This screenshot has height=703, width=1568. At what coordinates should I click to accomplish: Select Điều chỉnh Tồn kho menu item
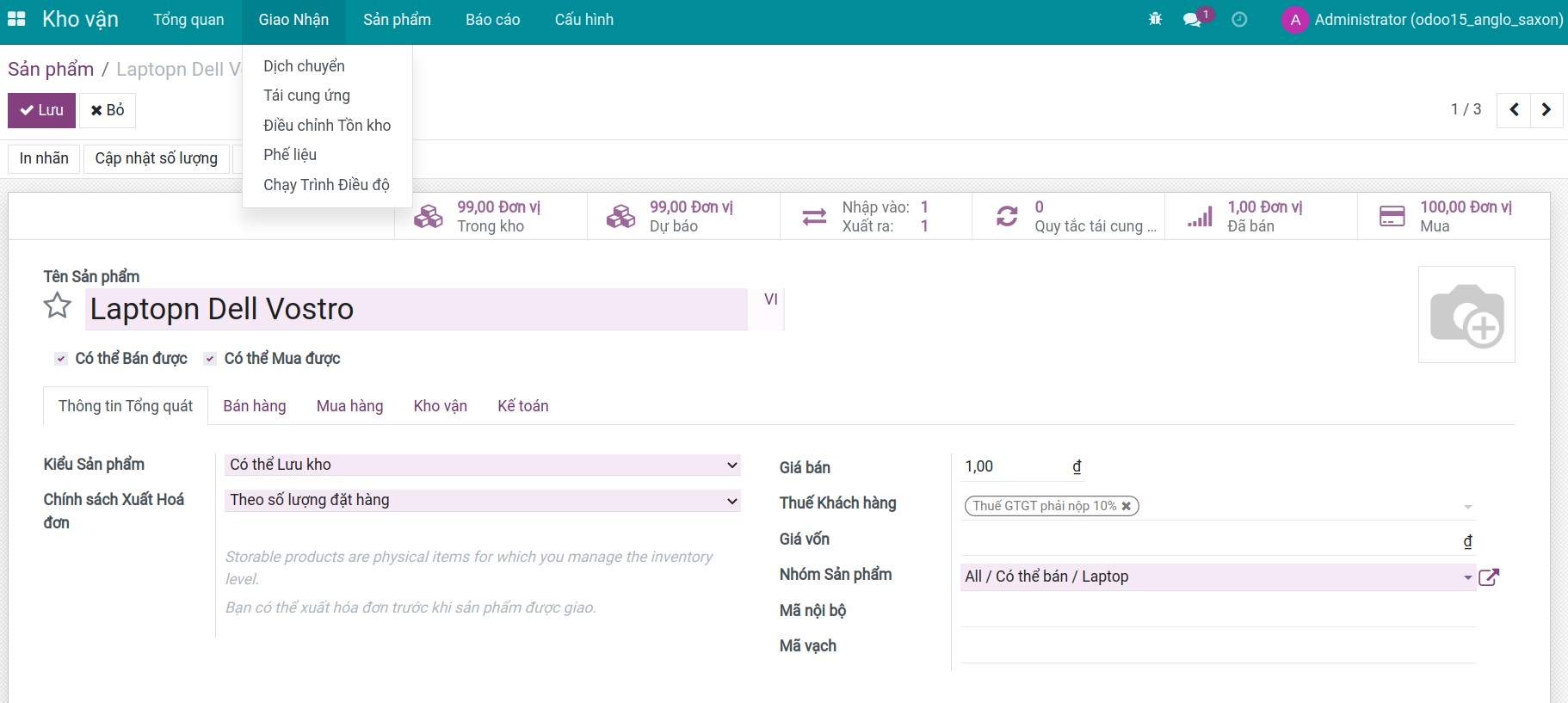pyautogui.click(x=327, y=126)
